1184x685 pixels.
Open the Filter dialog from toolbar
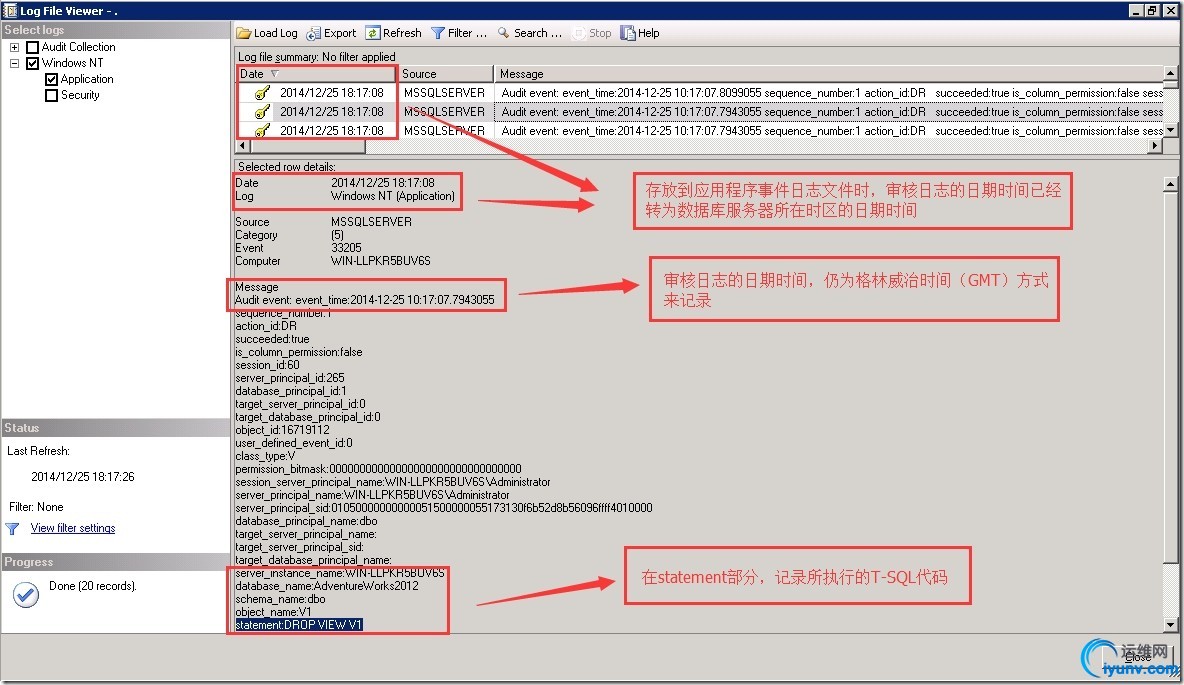point(459,33)
